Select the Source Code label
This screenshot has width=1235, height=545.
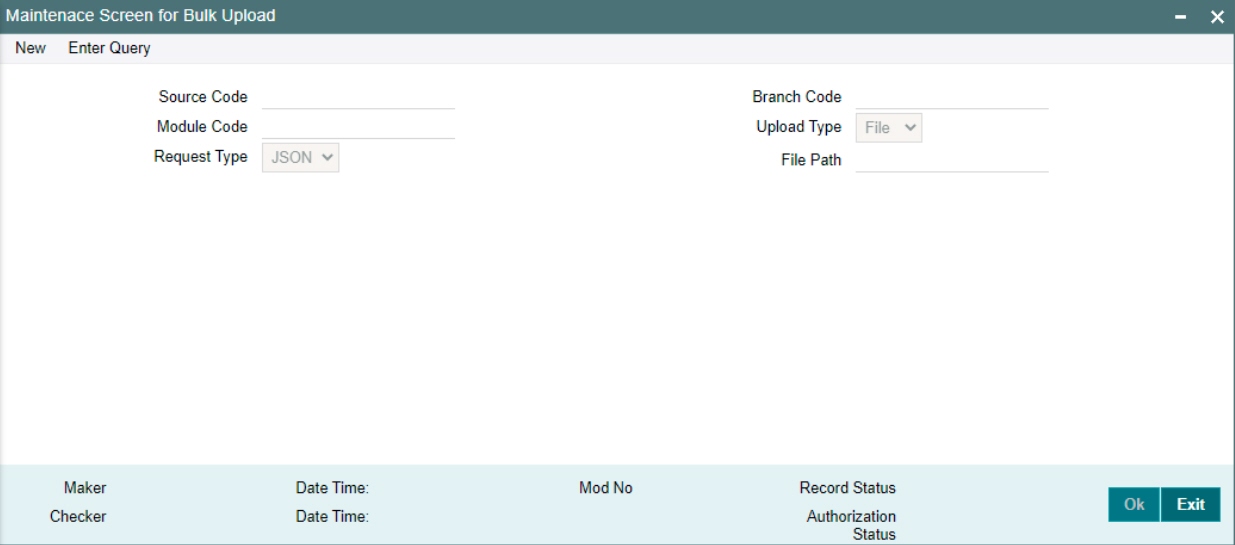(203, 97)
